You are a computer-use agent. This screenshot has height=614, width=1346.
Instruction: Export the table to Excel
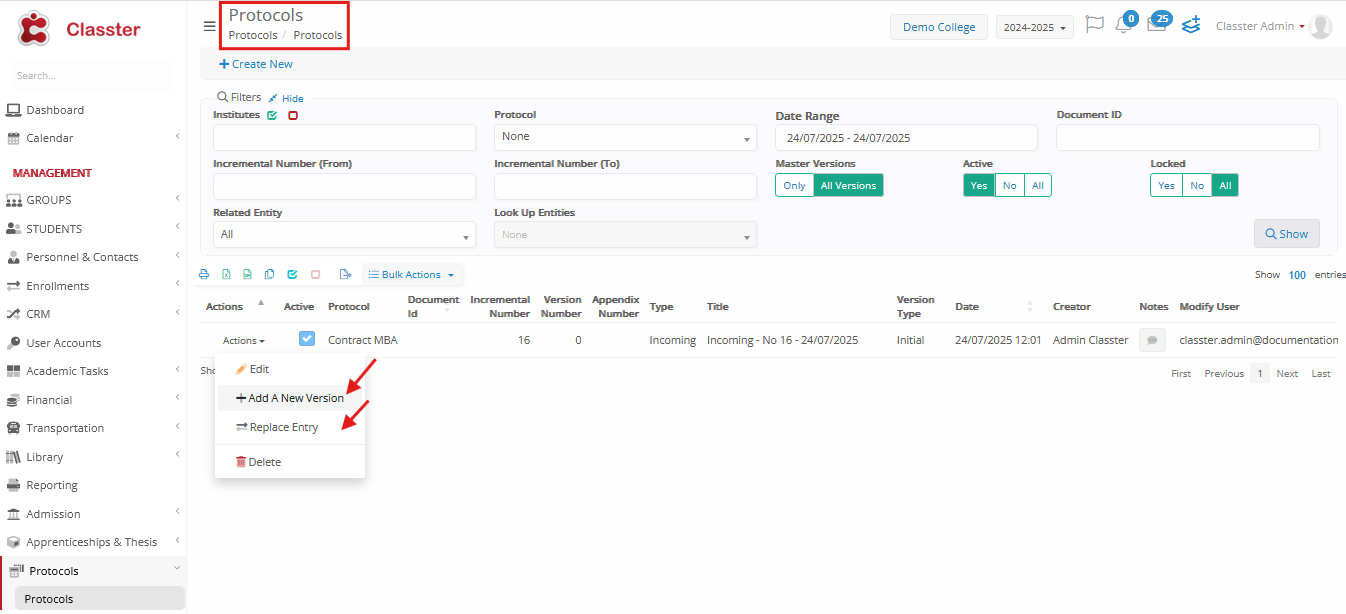pyautogui.click(x=226, y=274)
